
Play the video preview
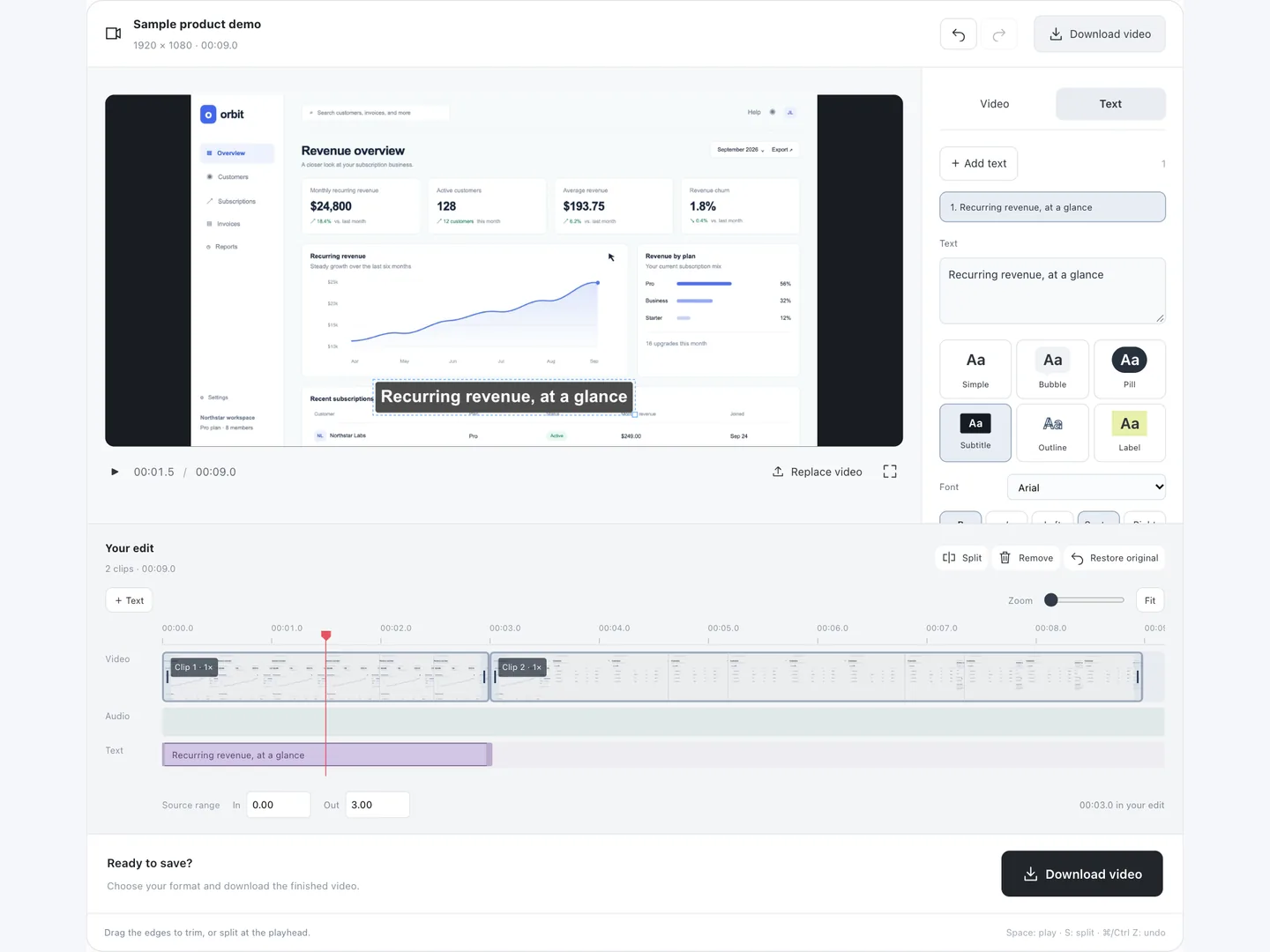tap(115, 472)
